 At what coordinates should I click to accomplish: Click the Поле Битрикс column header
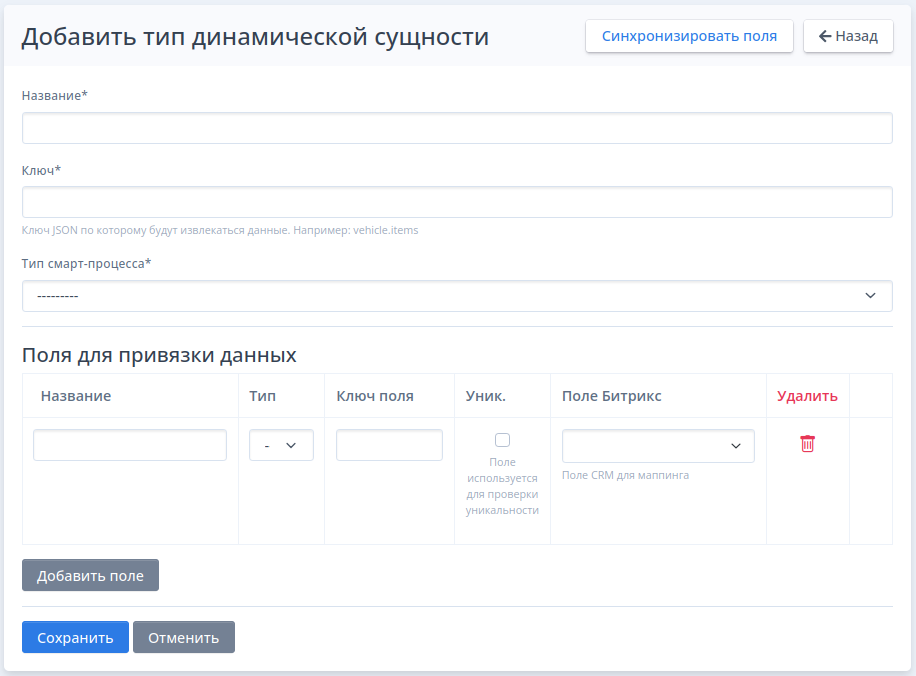click(611, 396)
